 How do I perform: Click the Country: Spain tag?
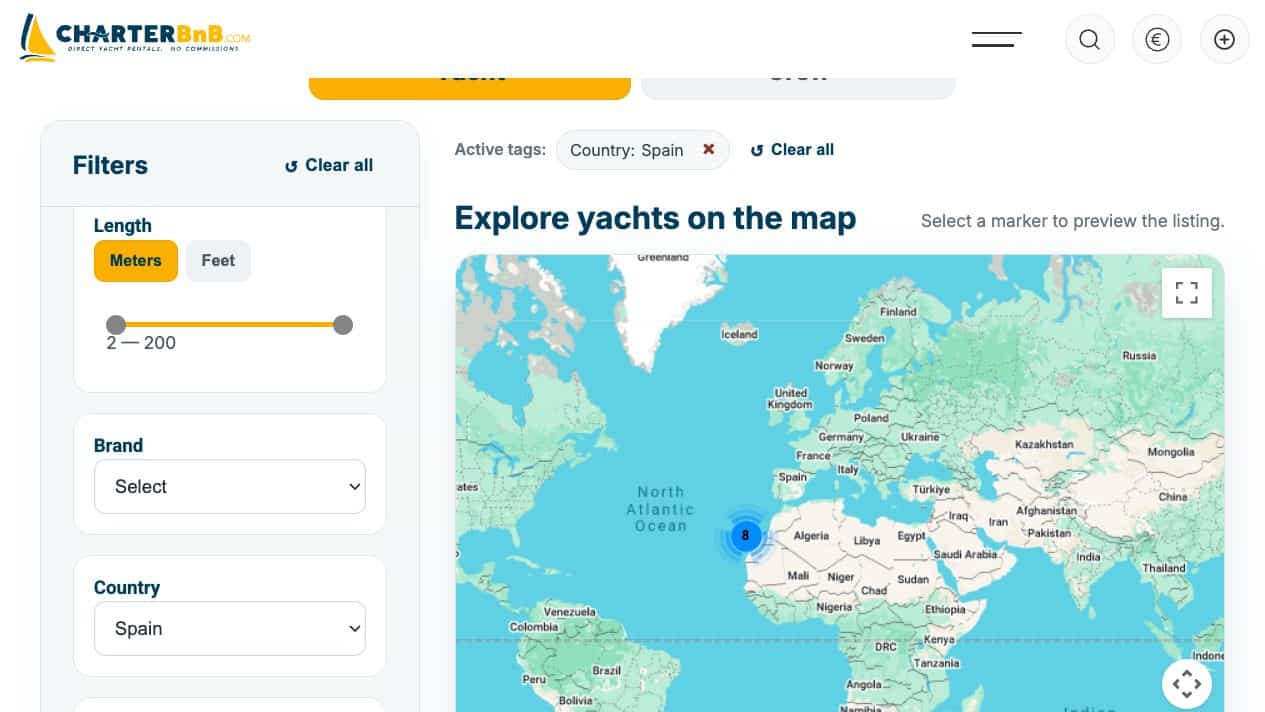click(x=642, y=150)
